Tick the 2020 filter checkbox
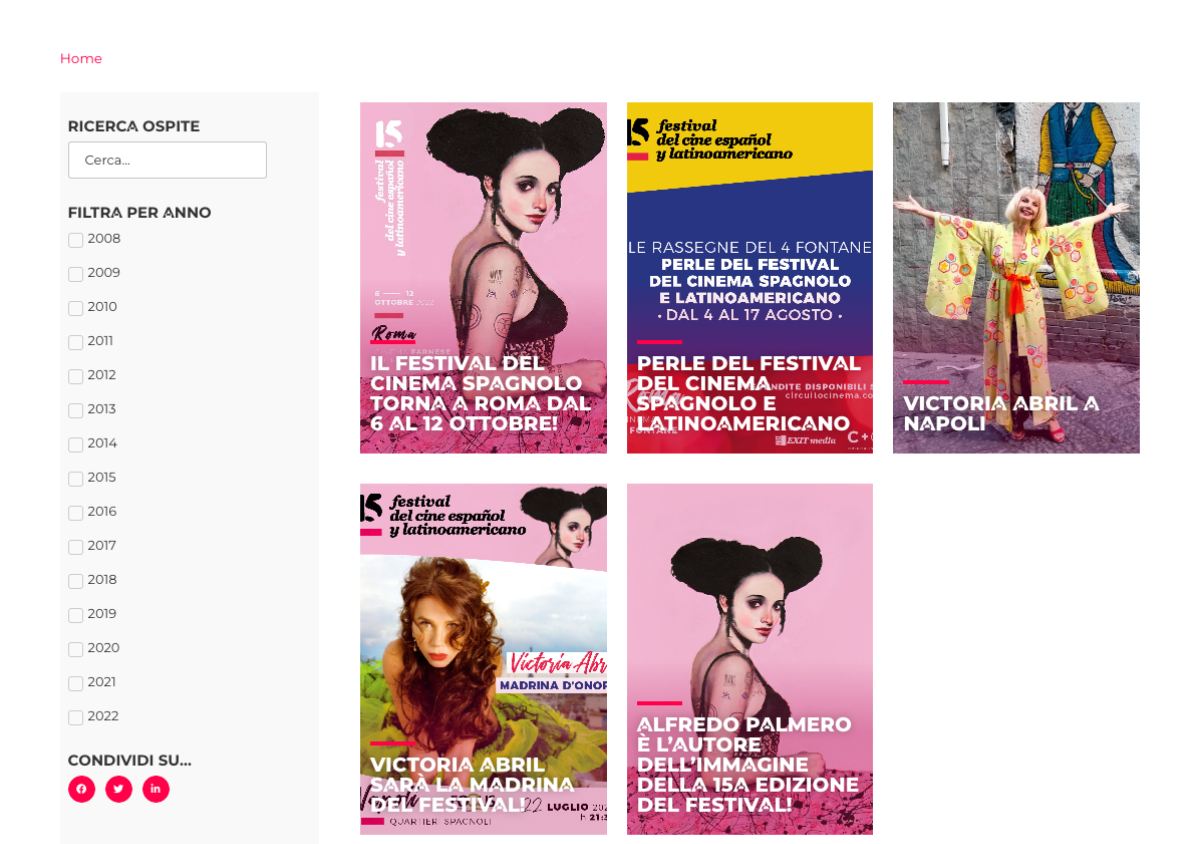 76,649
